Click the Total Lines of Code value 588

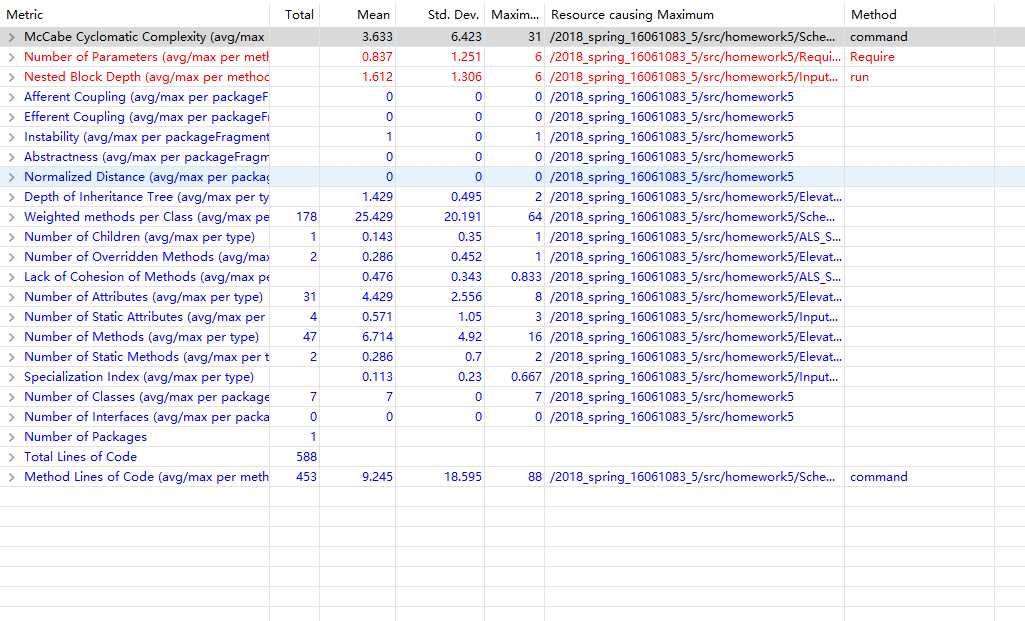(306, 457)
